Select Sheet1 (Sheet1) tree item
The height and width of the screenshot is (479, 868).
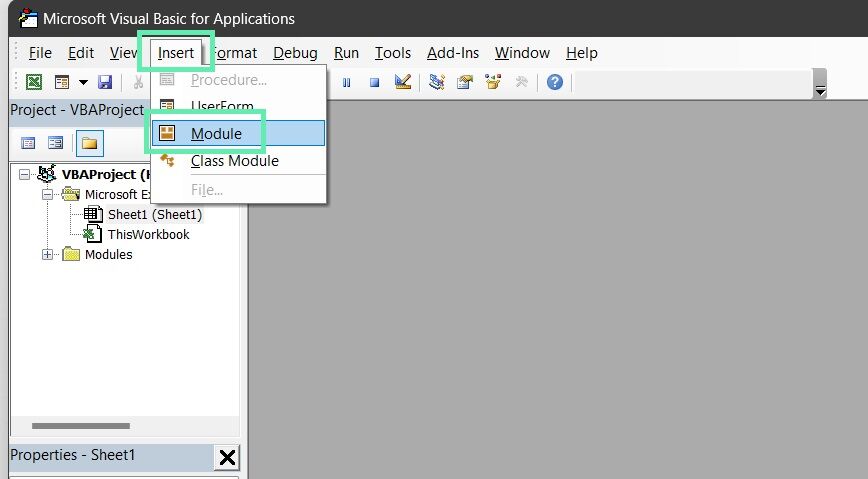155,215
